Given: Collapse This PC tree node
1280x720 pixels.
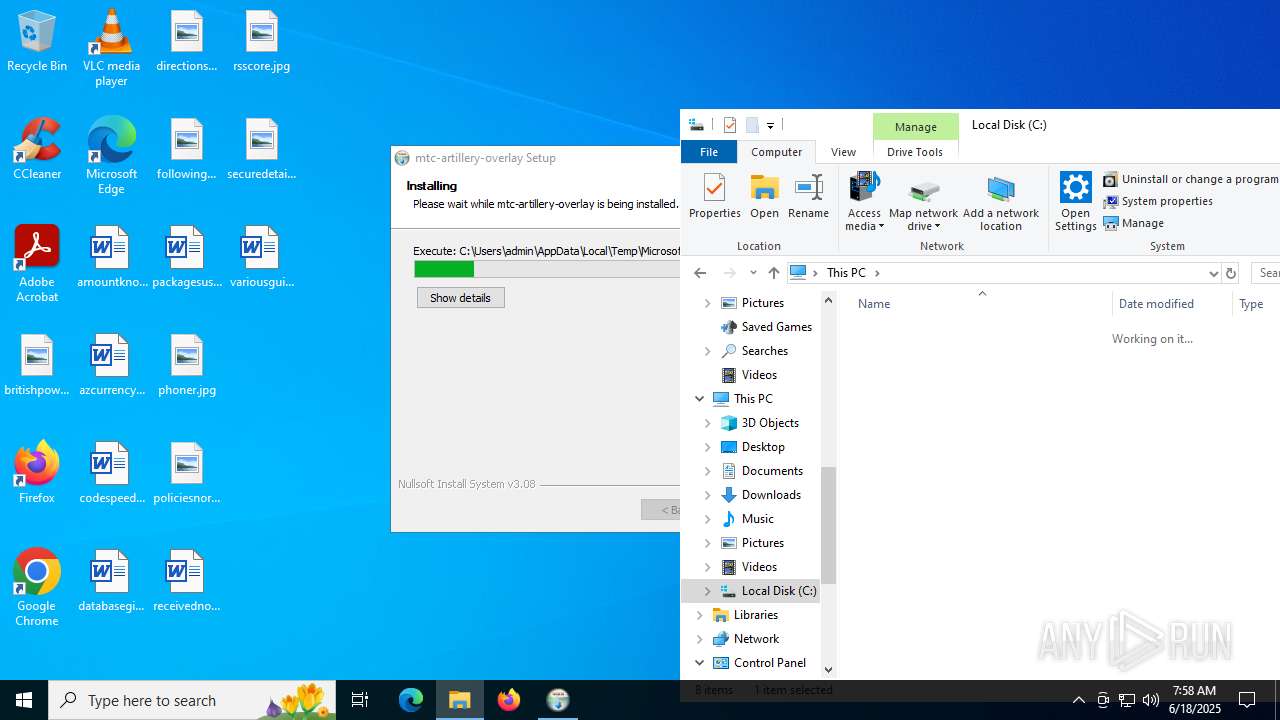Looking at the screenshot, I should 700,399.
